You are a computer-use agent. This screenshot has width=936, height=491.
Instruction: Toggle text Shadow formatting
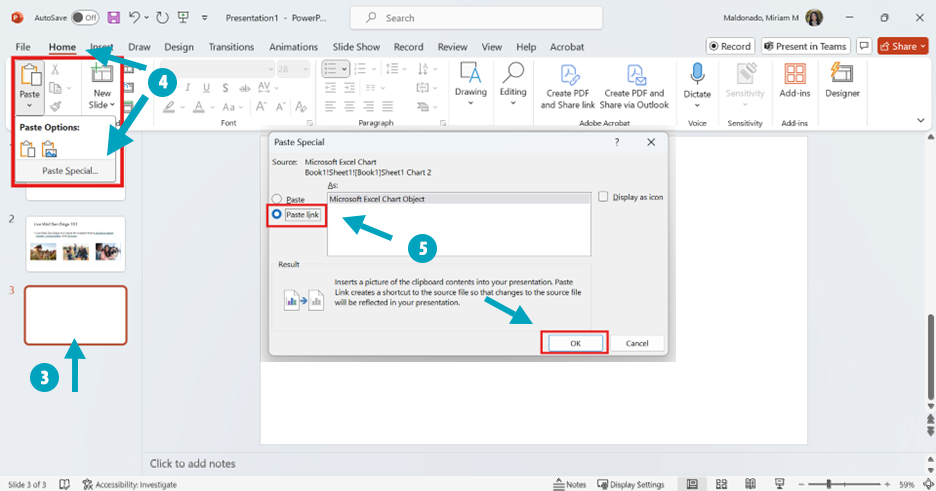click(x=225, y=88)
